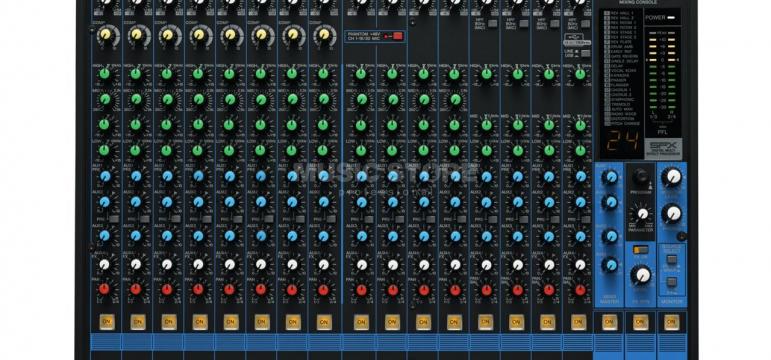Select the MID frequency knob on channel 2

tap(136, 99)
